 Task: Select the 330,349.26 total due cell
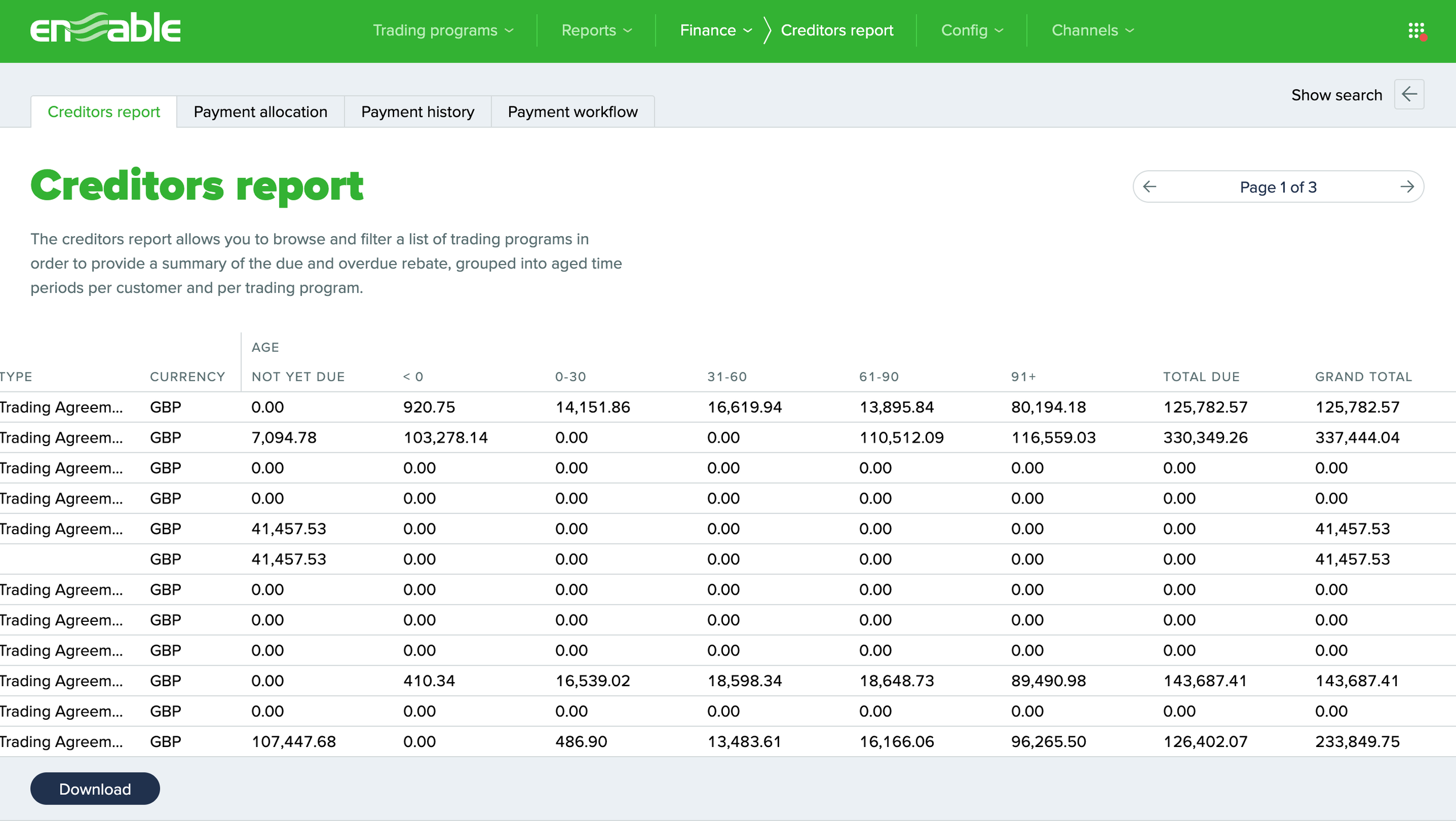tap(1205, 438)
